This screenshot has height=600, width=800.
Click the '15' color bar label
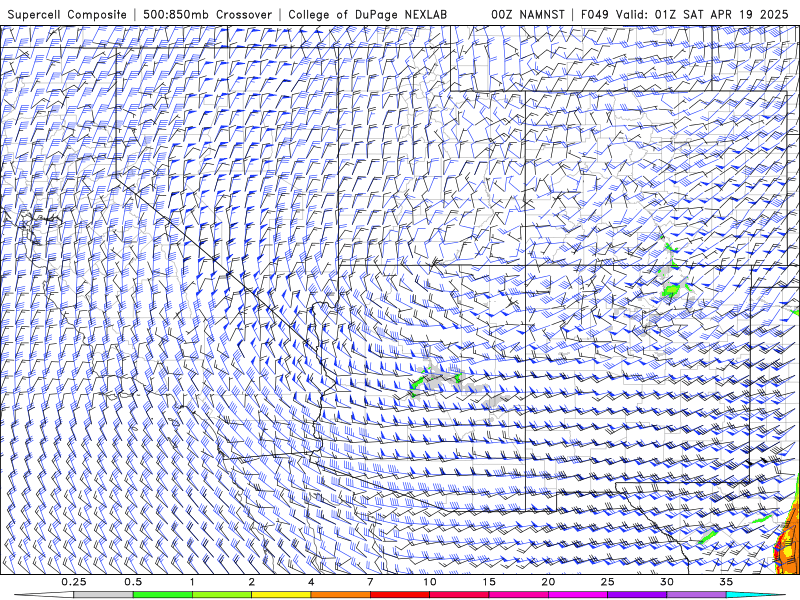489,582
